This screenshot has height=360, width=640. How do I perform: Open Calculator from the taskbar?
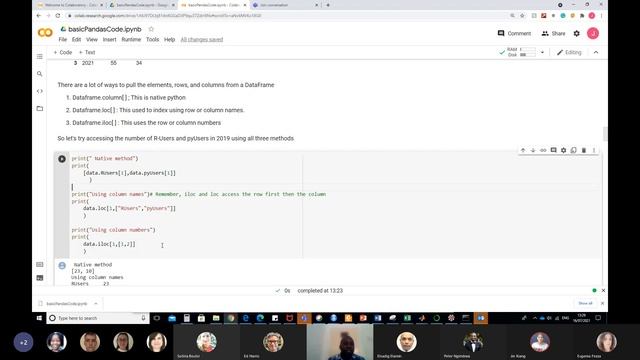point(187,318)
